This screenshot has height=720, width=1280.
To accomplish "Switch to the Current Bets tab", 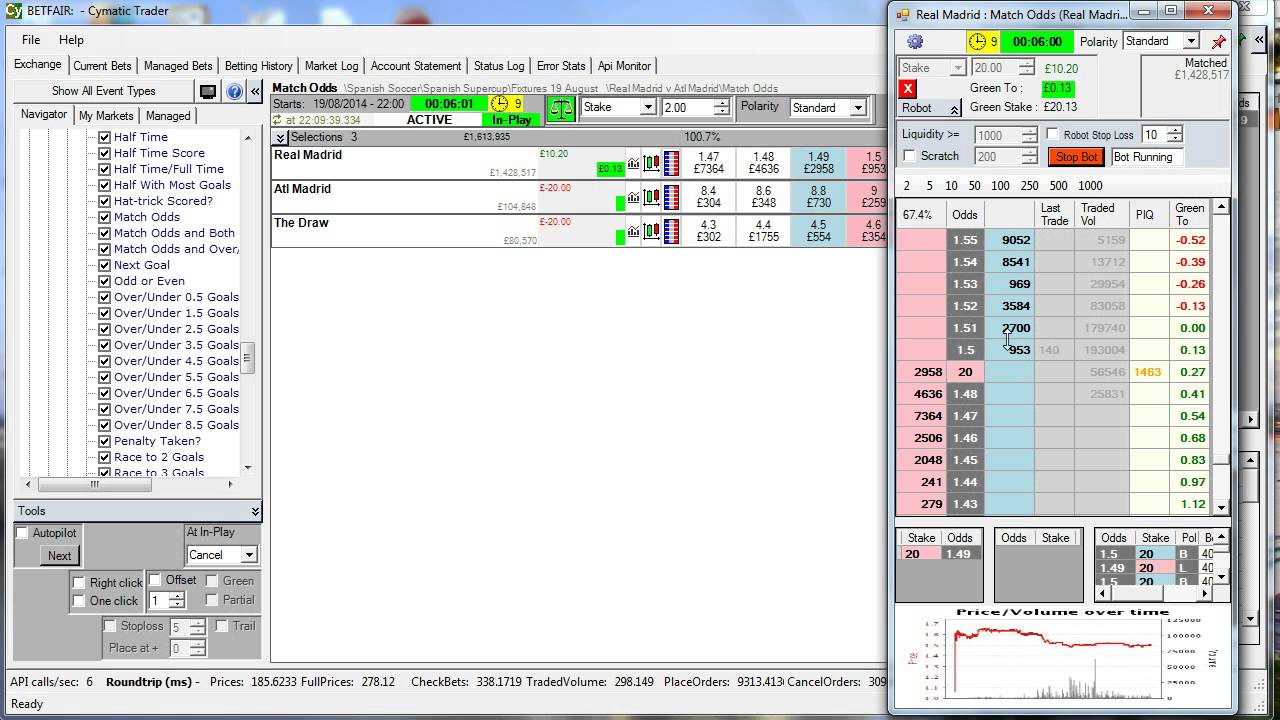I will click(x=102, y=66).
